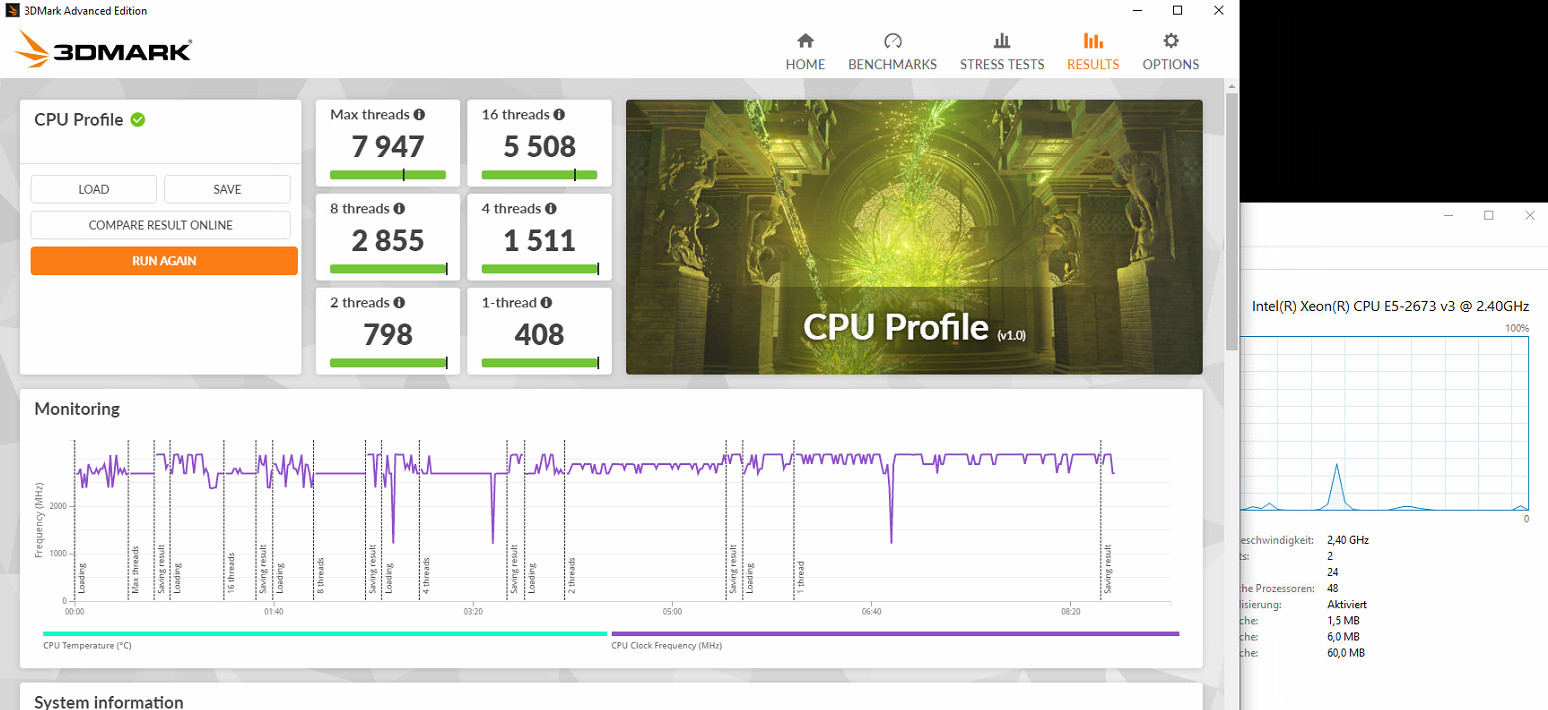Click the 05:00 time label on chart
This screenshot has height=710, width=1548.
coord(672,611)
